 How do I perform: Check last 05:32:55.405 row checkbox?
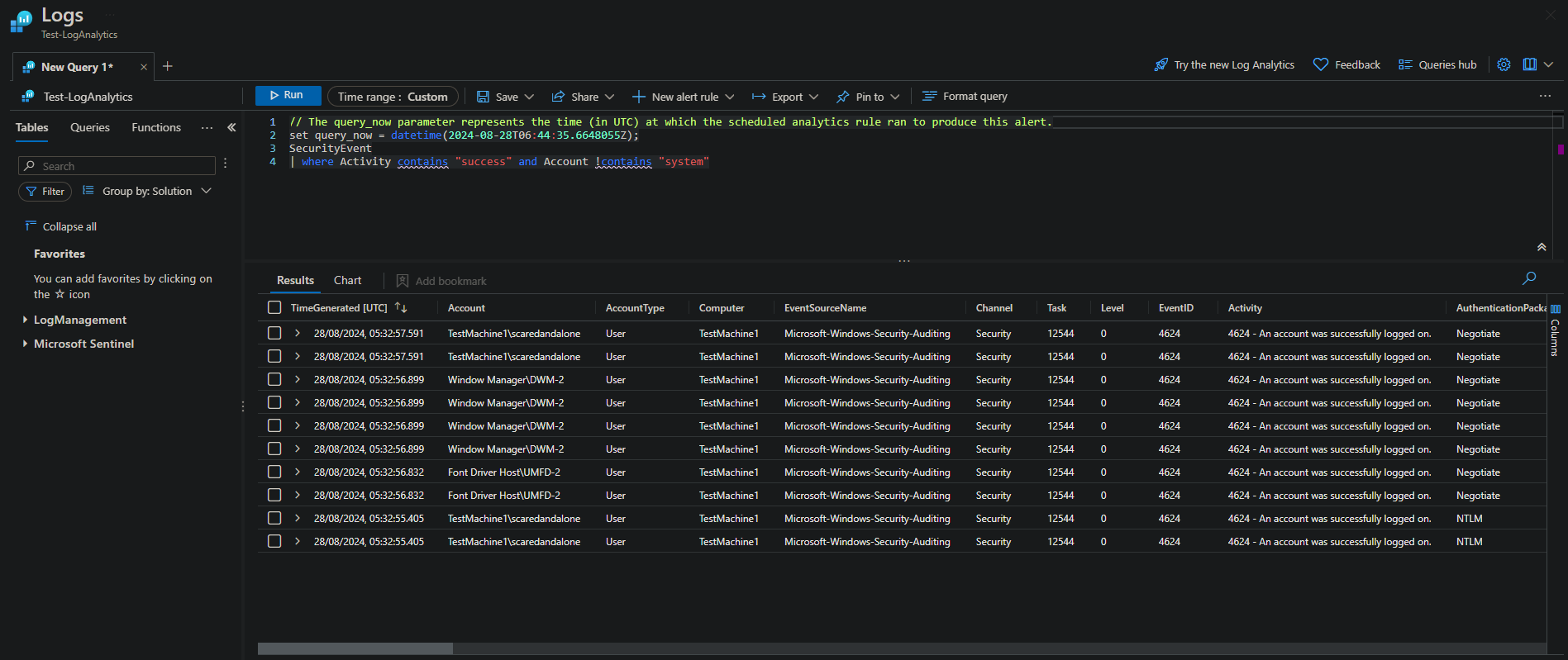274,541
